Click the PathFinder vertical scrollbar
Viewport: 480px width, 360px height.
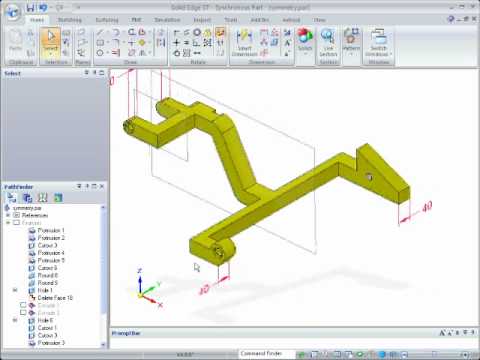coord(103,276)
